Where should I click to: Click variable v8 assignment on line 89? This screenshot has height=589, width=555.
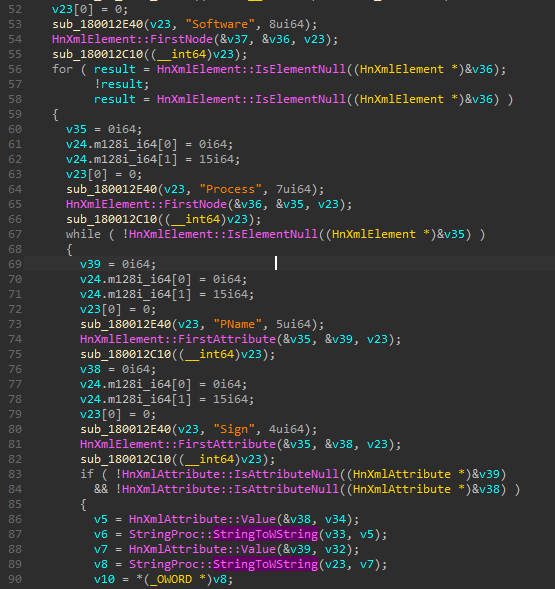pyautogui.click(x=101, y=564)
